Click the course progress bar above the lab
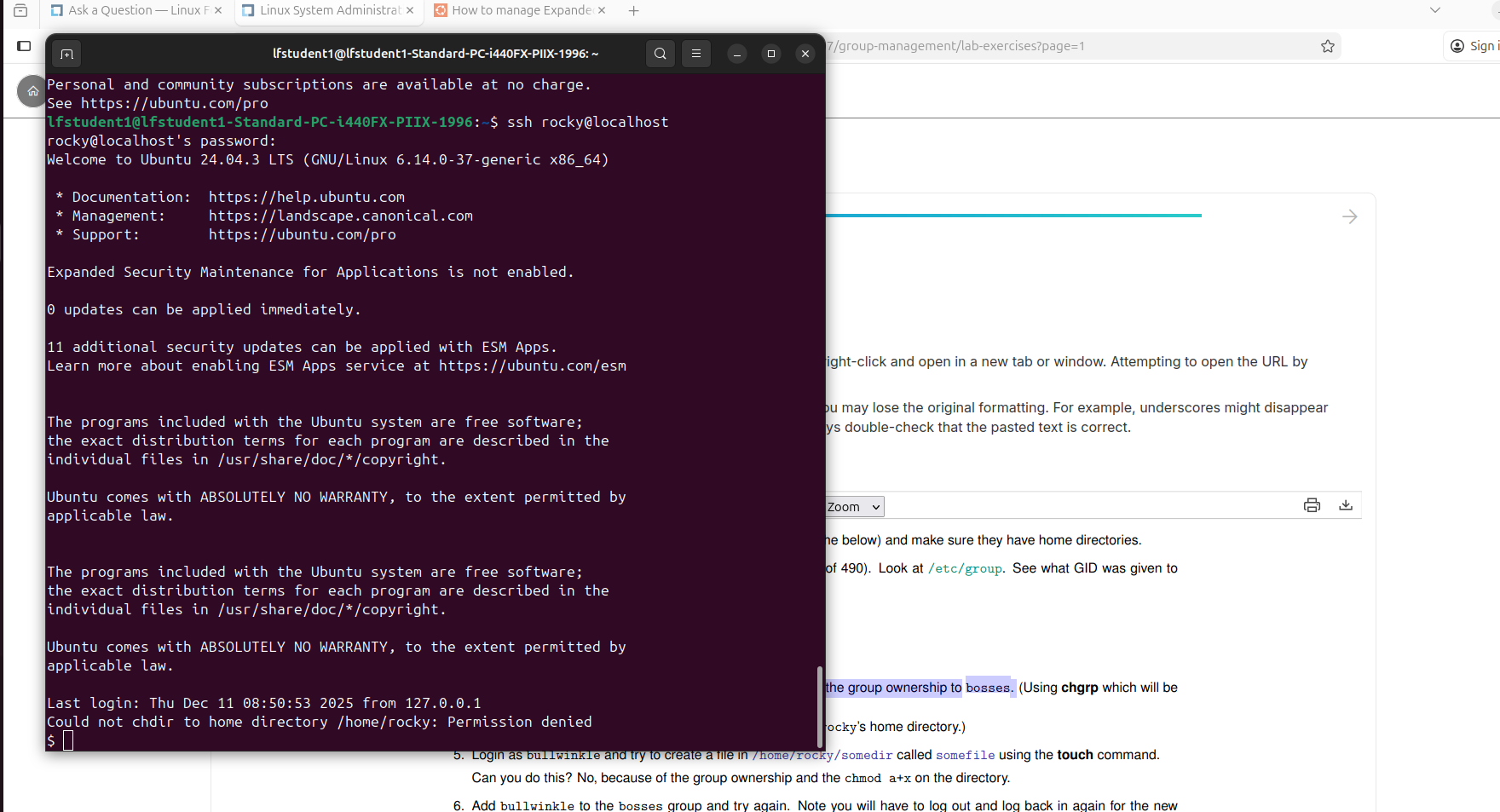The height and width of the screenshot is (812, 1500). click(x=1013, y=216)
